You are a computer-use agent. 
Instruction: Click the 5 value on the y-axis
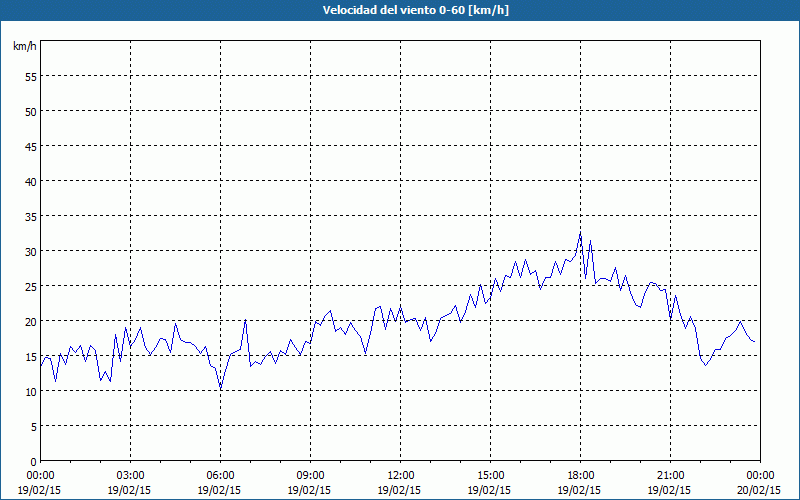coord(34,427)
